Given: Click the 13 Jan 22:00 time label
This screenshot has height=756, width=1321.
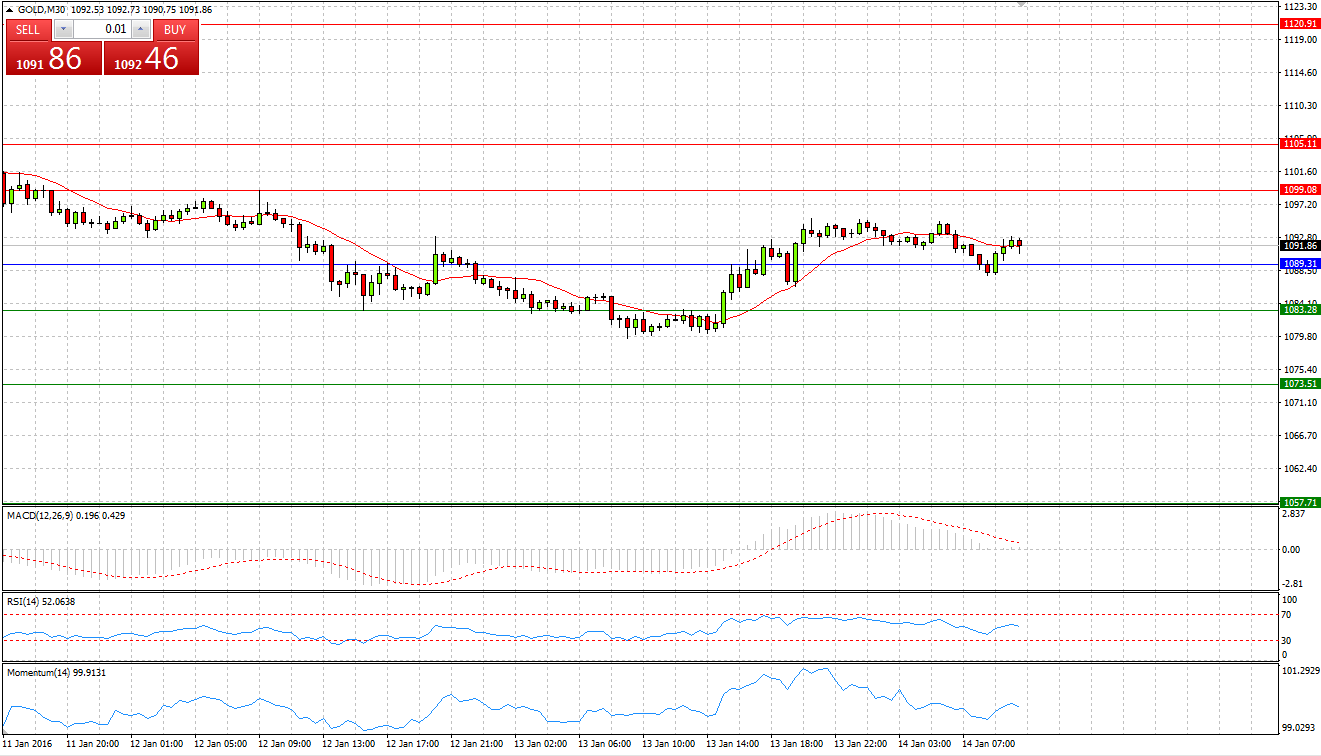Looking at the screenshot, I should coord(861,744).
